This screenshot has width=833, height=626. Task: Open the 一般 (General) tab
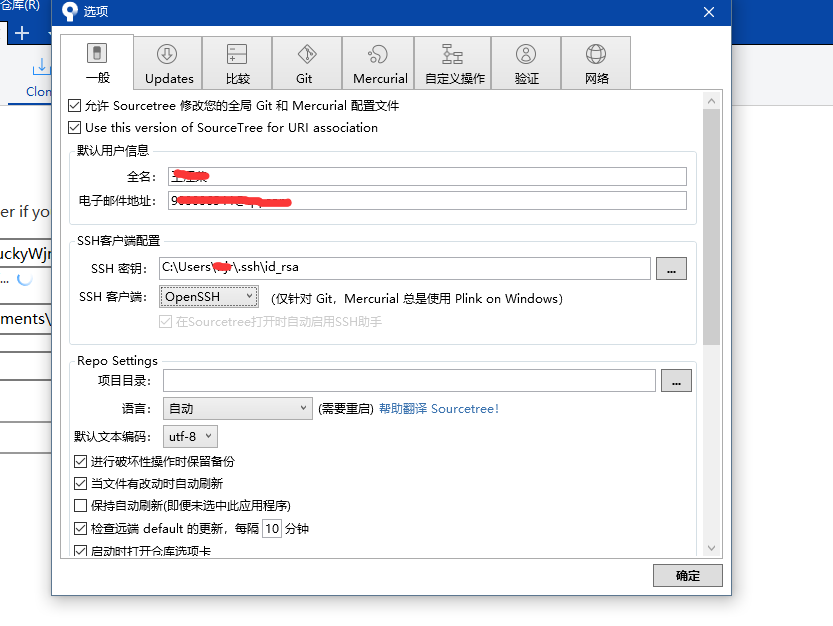tap(97, 62)
